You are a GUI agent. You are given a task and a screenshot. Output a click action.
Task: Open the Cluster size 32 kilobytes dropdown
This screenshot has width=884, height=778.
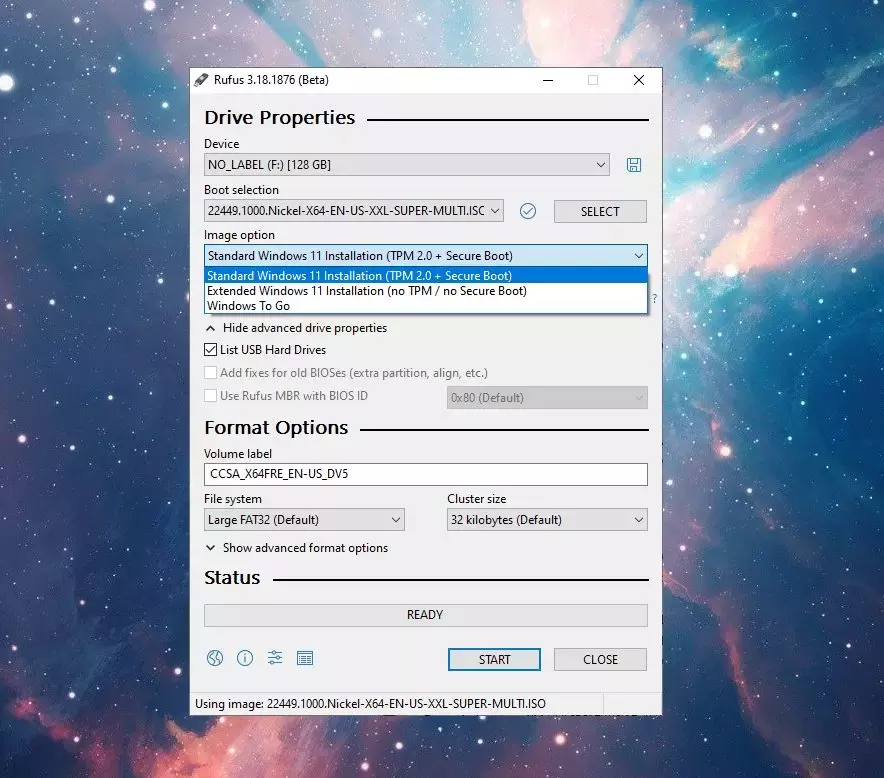click(547, 519)
